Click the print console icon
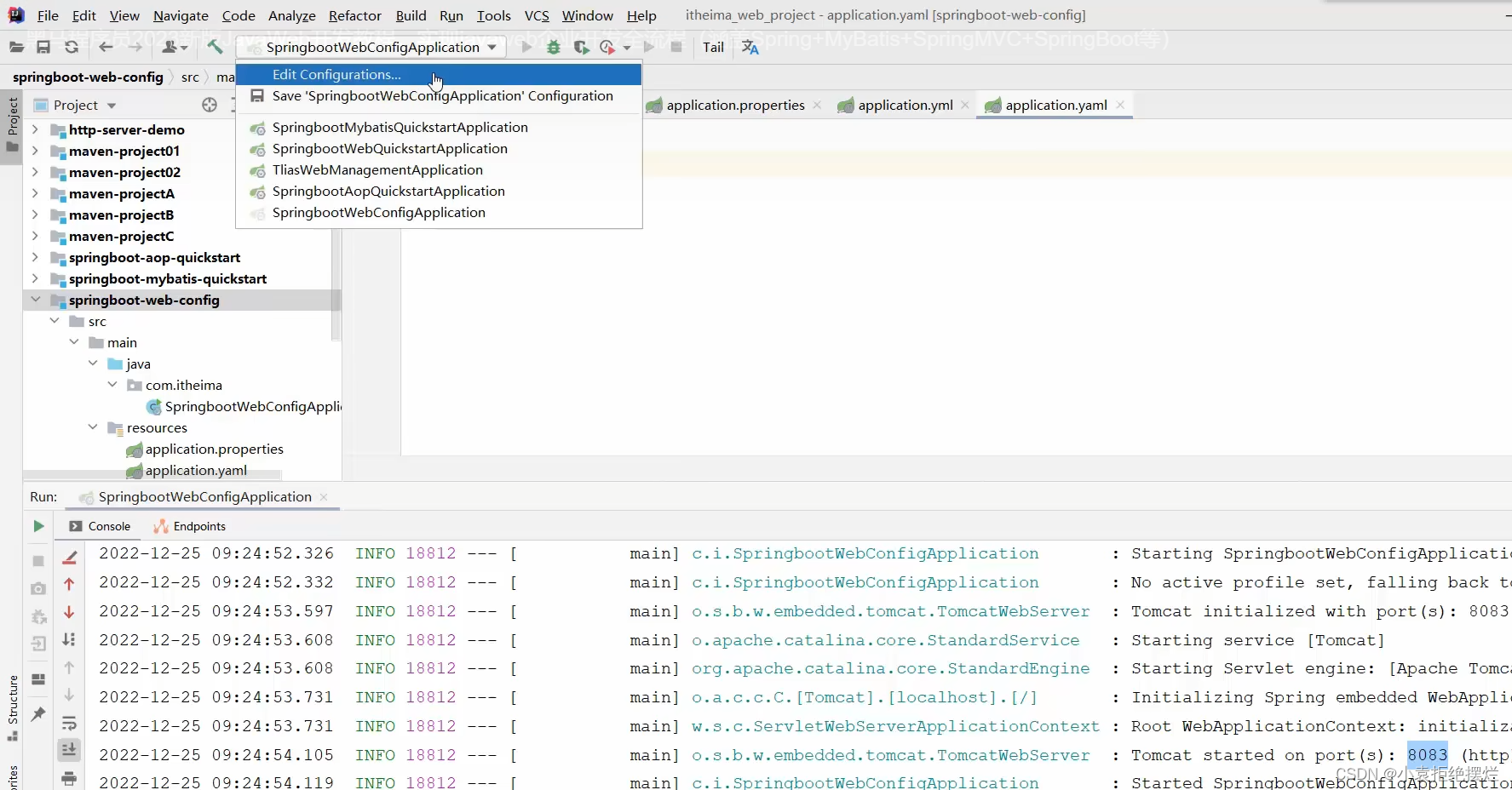Screen dimensions: 1512x790 click(70, 778)
